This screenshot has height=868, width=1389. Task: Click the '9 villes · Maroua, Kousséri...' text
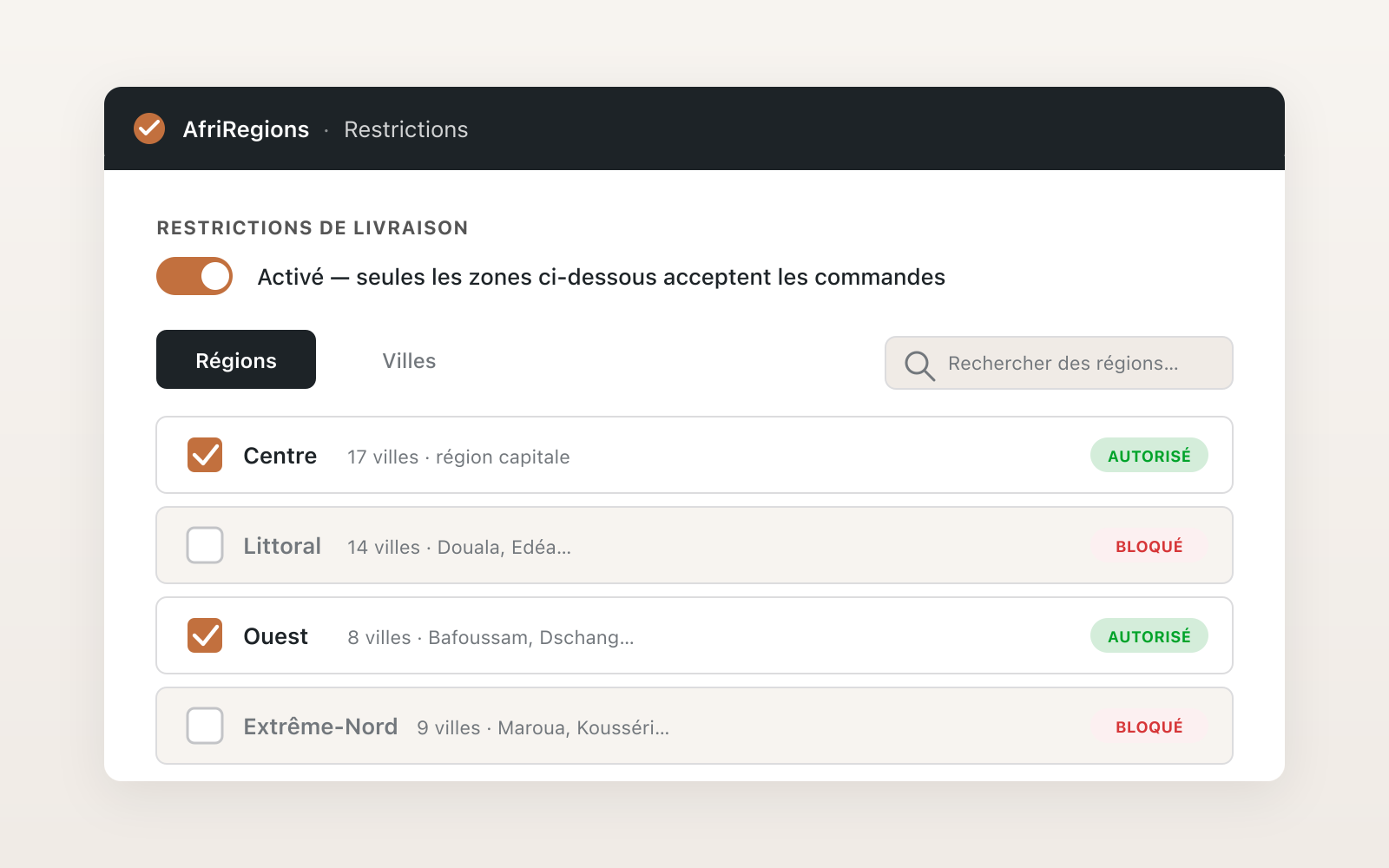click(543, 728)
